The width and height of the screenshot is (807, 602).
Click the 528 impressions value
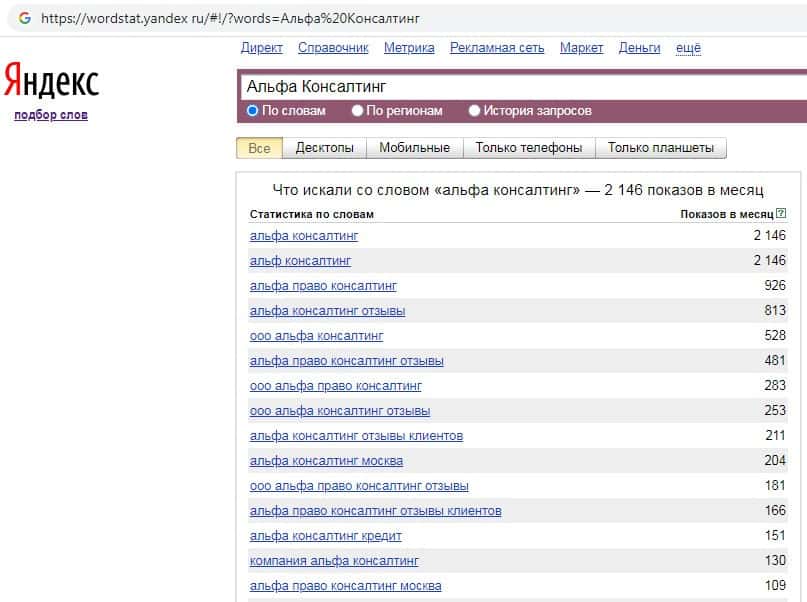click(775, 335)
